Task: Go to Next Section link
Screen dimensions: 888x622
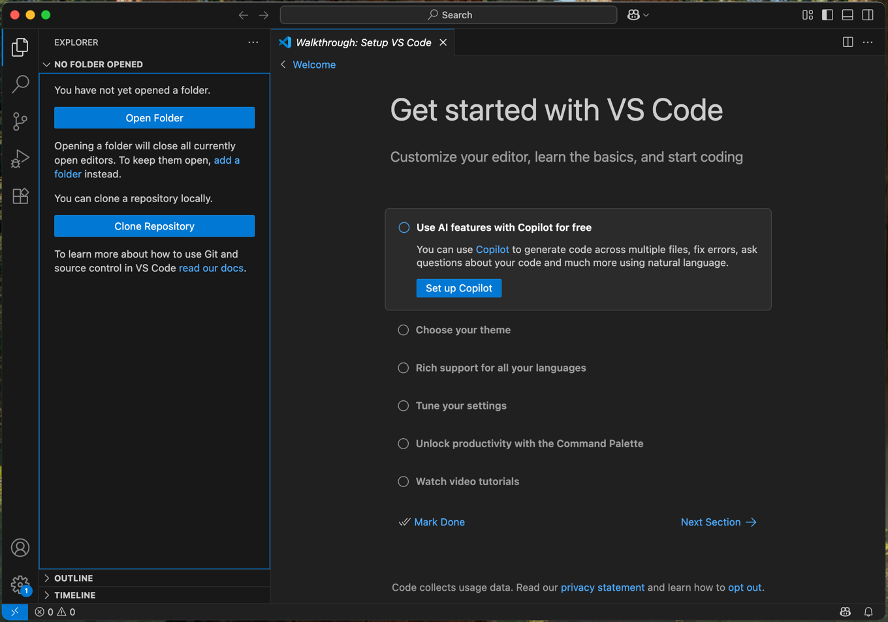Action: click(718, 522)
